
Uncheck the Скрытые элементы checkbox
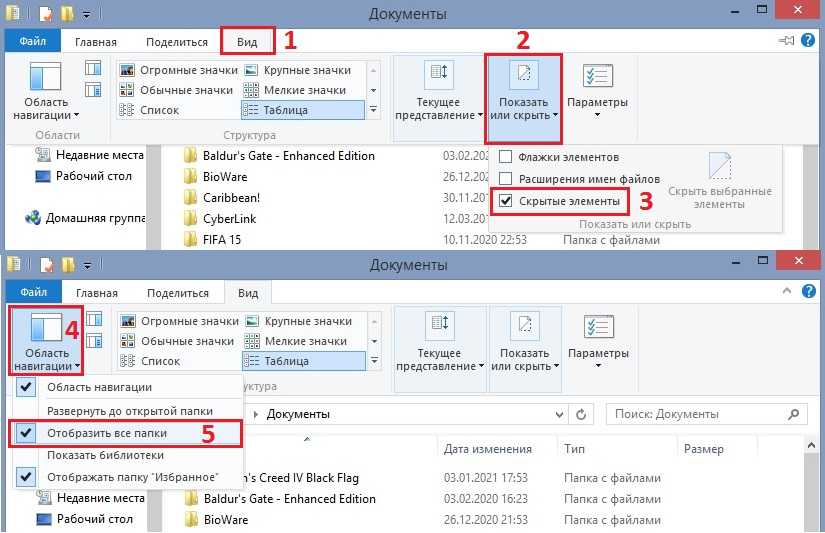(x=506, y=201)
